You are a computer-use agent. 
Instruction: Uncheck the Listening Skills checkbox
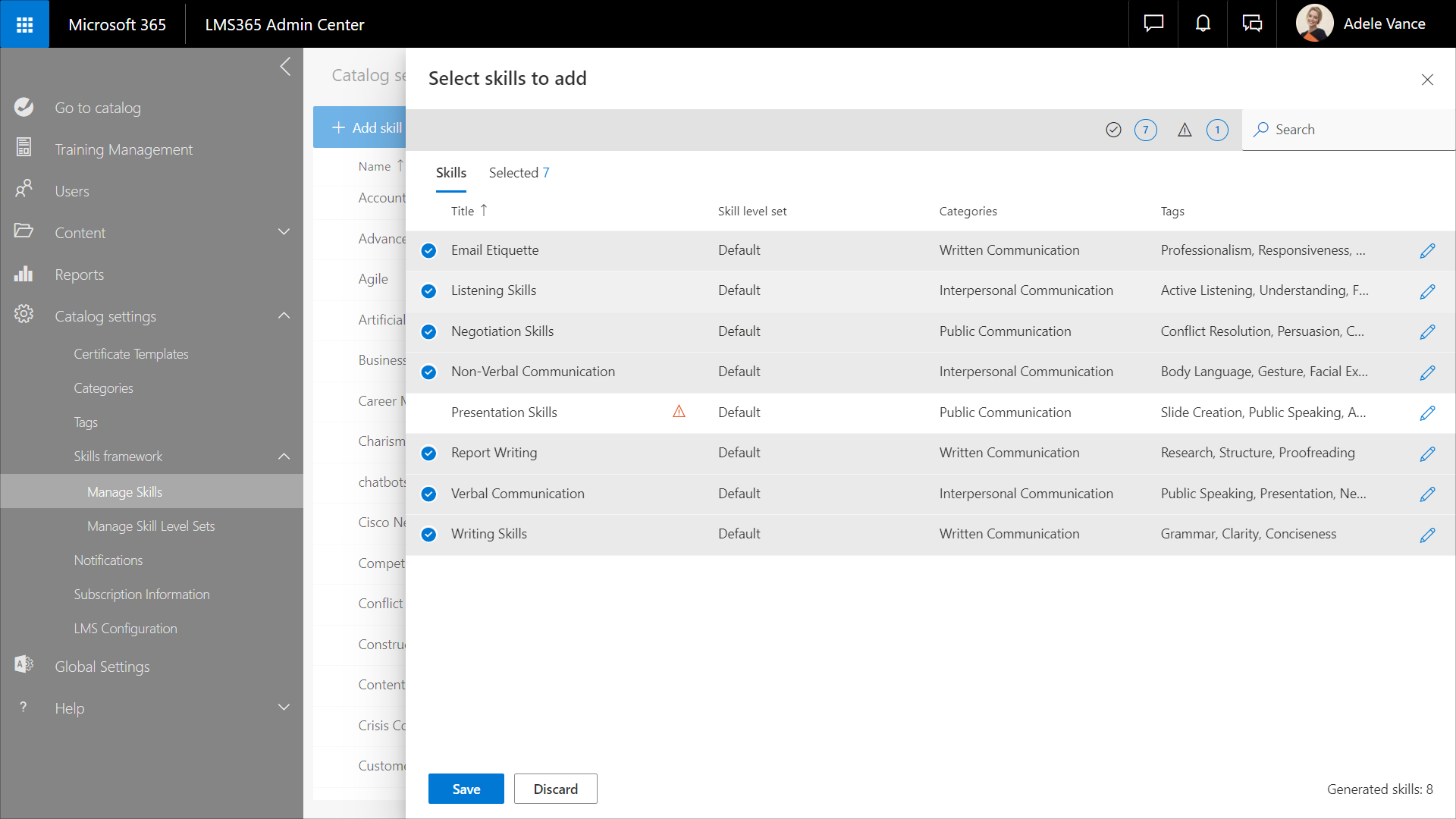tap(428, 291)
